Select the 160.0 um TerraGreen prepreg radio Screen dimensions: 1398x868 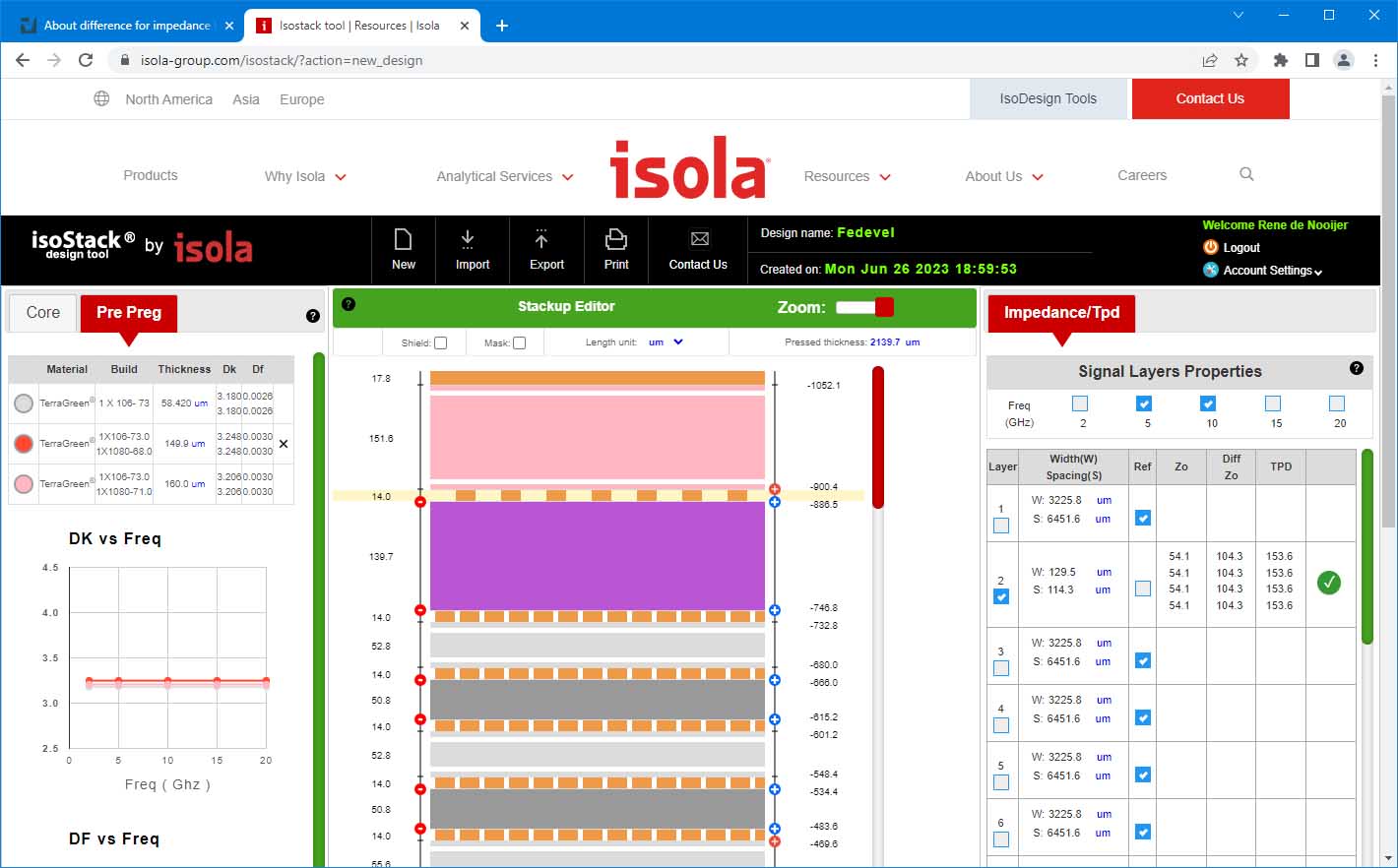coord(24,484)
